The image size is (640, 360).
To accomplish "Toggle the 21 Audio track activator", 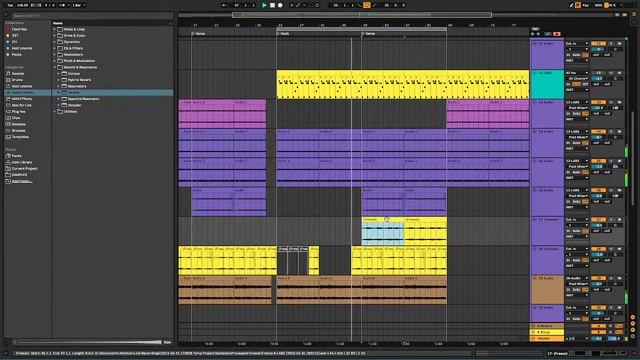I will pos(598,43).
